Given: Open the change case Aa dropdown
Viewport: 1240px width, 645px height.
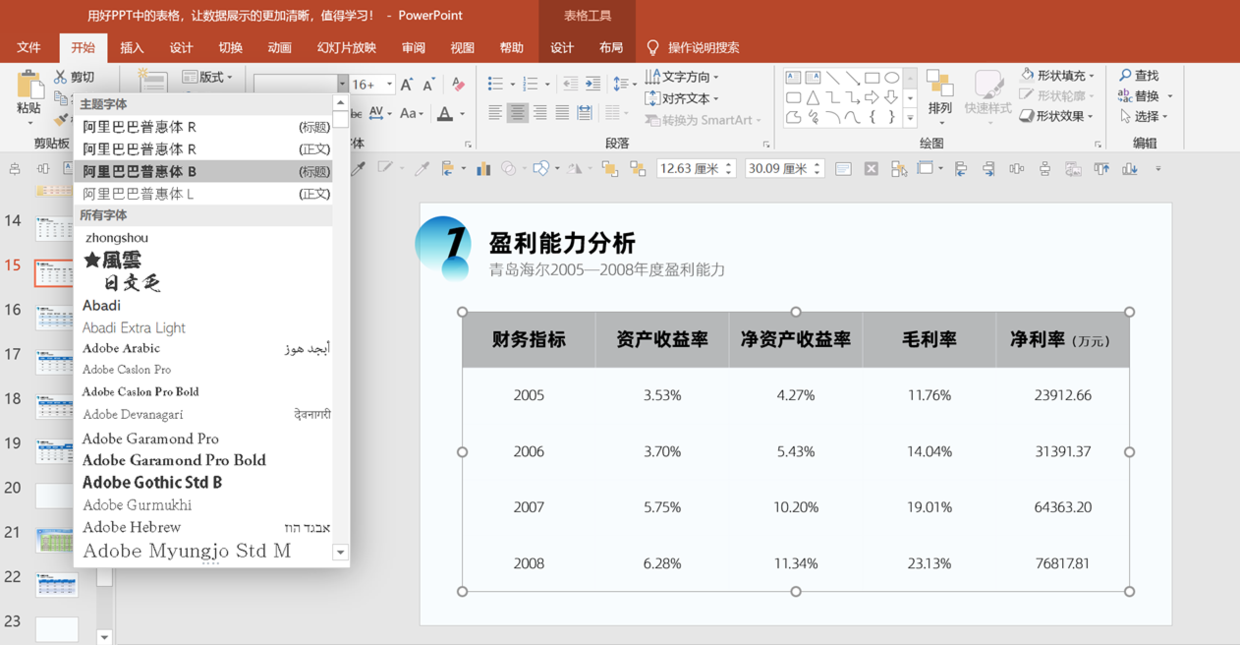Looking at the screenshot, I should 412,113.
